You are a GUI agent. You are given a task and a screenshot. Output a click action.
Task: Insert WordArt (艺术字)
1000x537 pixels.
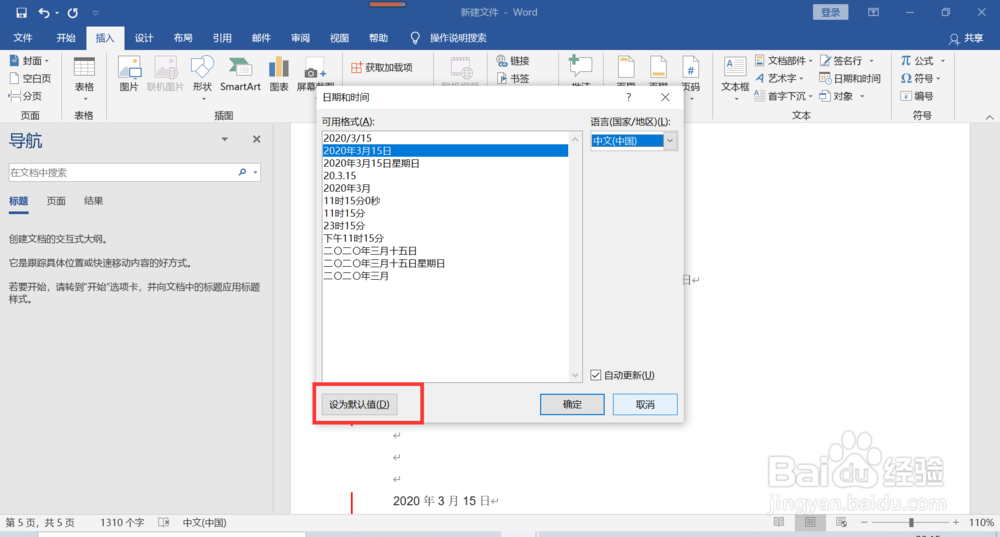click(x=779, y=78)
